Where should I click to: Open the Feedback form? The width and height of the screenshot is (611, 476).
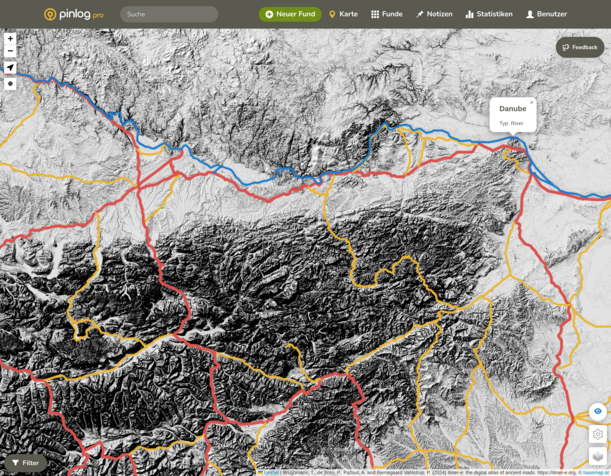(580, 47)
